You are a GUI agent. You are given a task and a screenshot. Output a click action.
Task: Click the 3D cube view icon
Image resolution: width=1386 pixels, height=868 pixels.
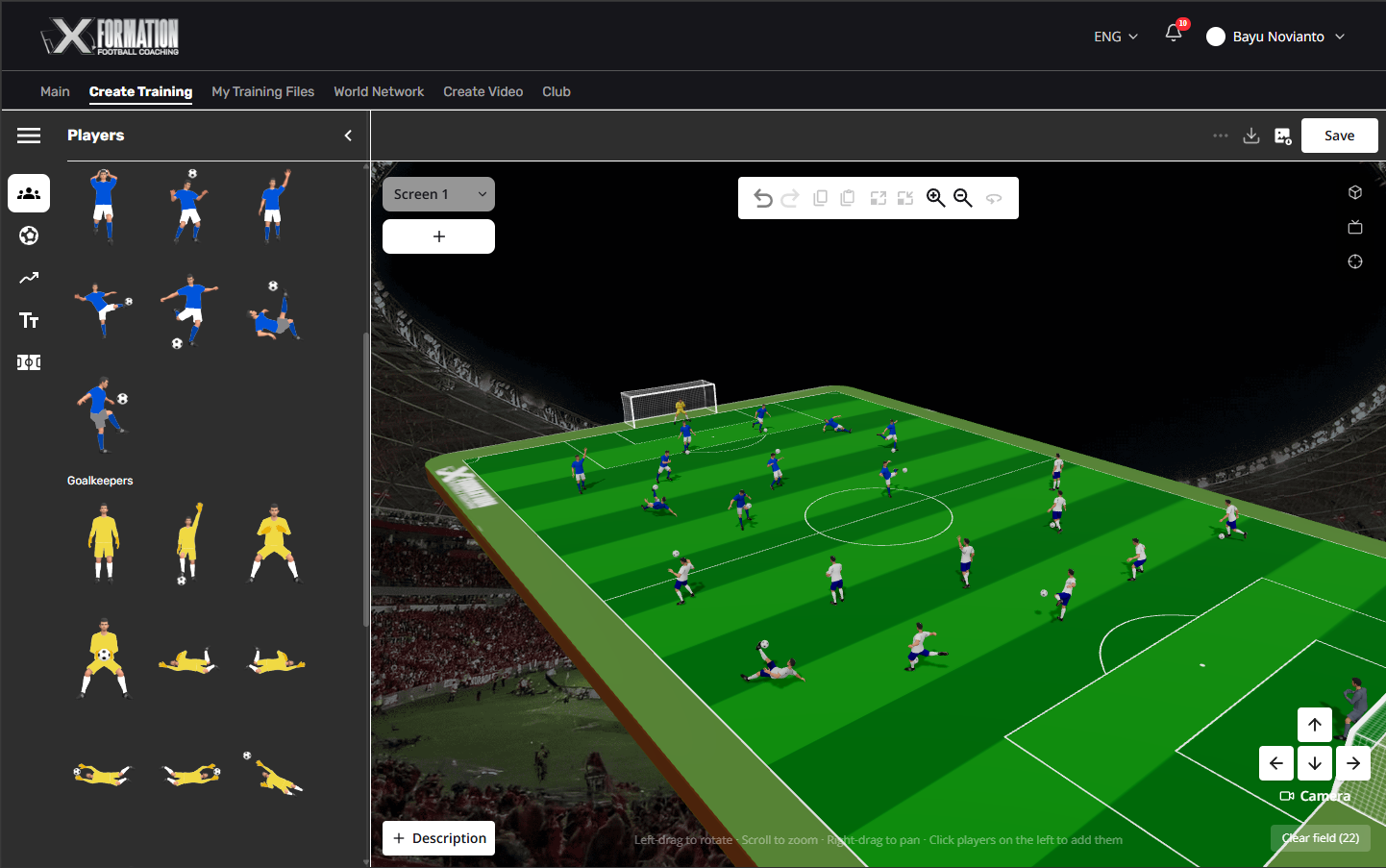point(1355,192)
